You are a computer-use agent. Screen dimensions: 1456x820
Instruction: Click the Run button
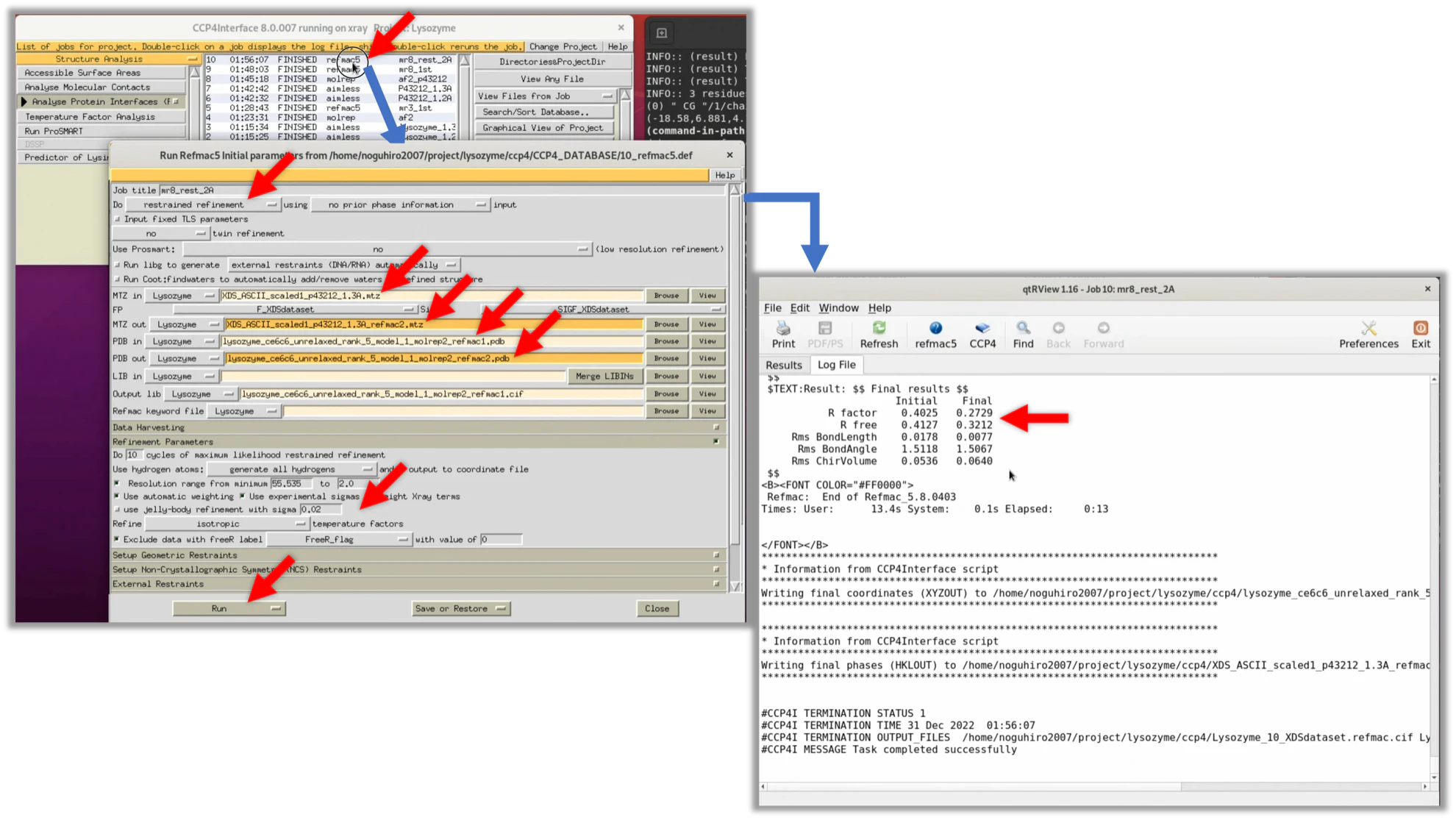pyautogui.click(x=229, y=608)
